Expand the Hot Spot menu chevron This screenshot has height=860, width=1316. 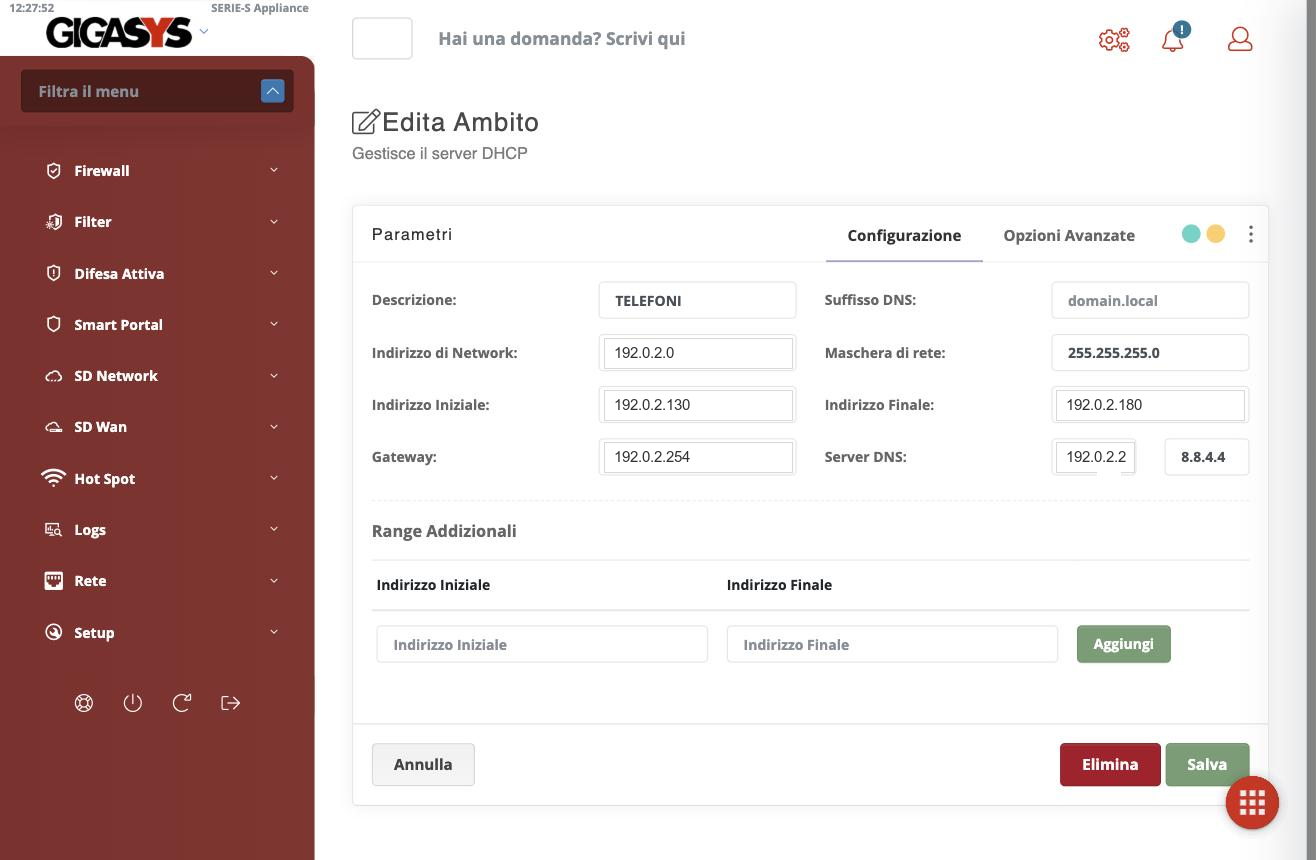[274, 478]
